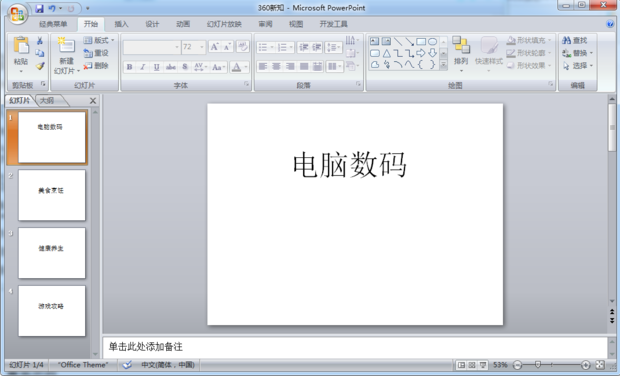Open the Character Spacing (AV) dropdown
This screenshot has width=620, height=376.
click(200, 67)
